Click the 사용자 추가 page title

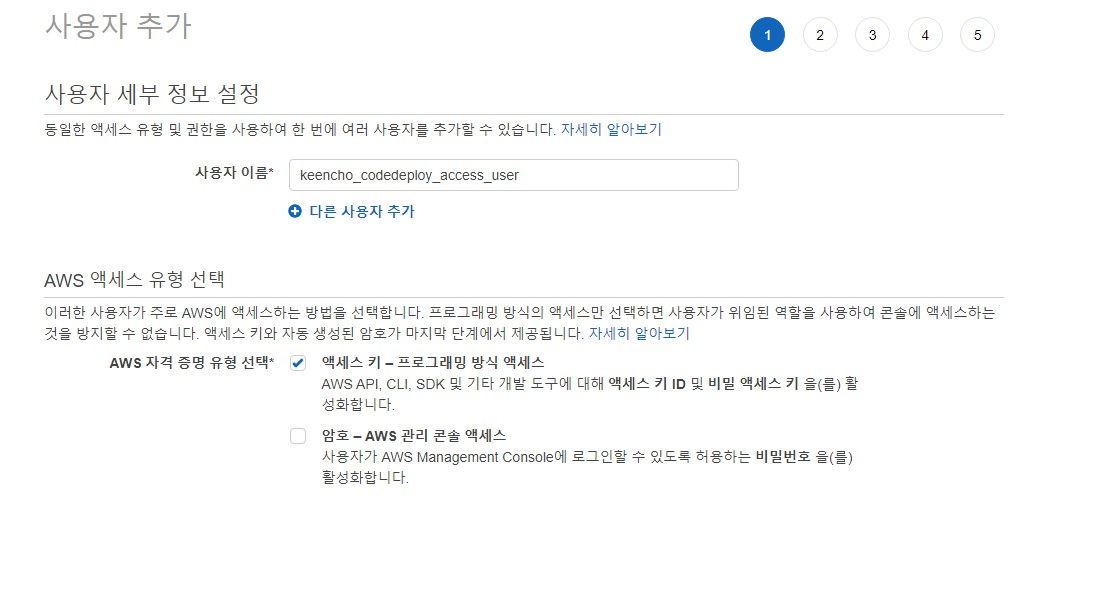click(x=118, y=26)
